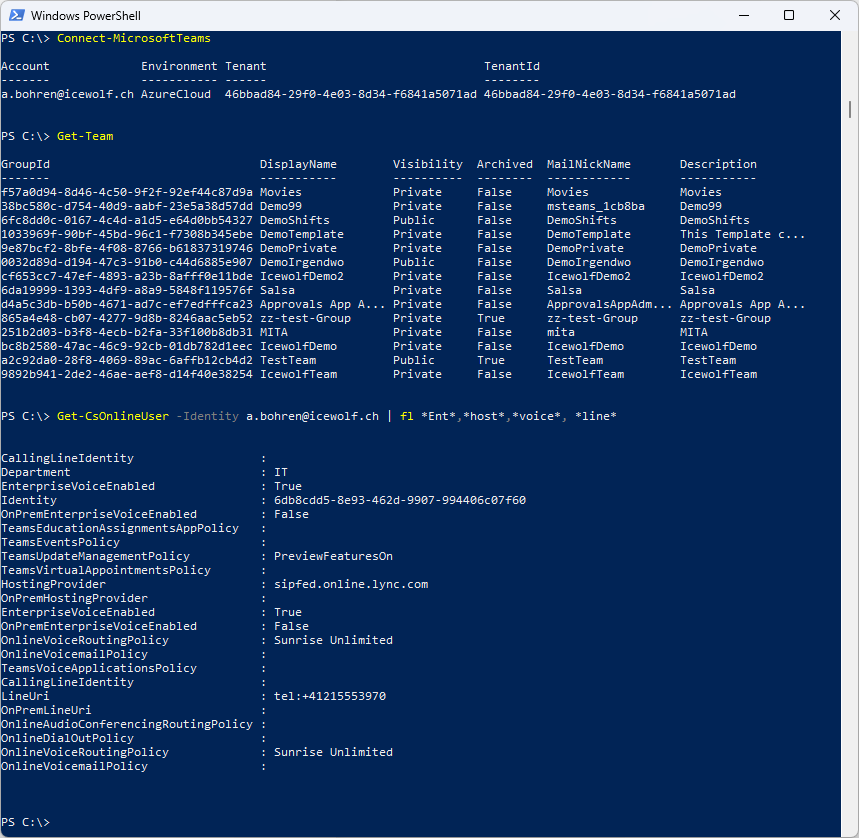The height and width of the screenshot is (838, 859).
Task: Click the Get-Team command
Action: point(85,136)
